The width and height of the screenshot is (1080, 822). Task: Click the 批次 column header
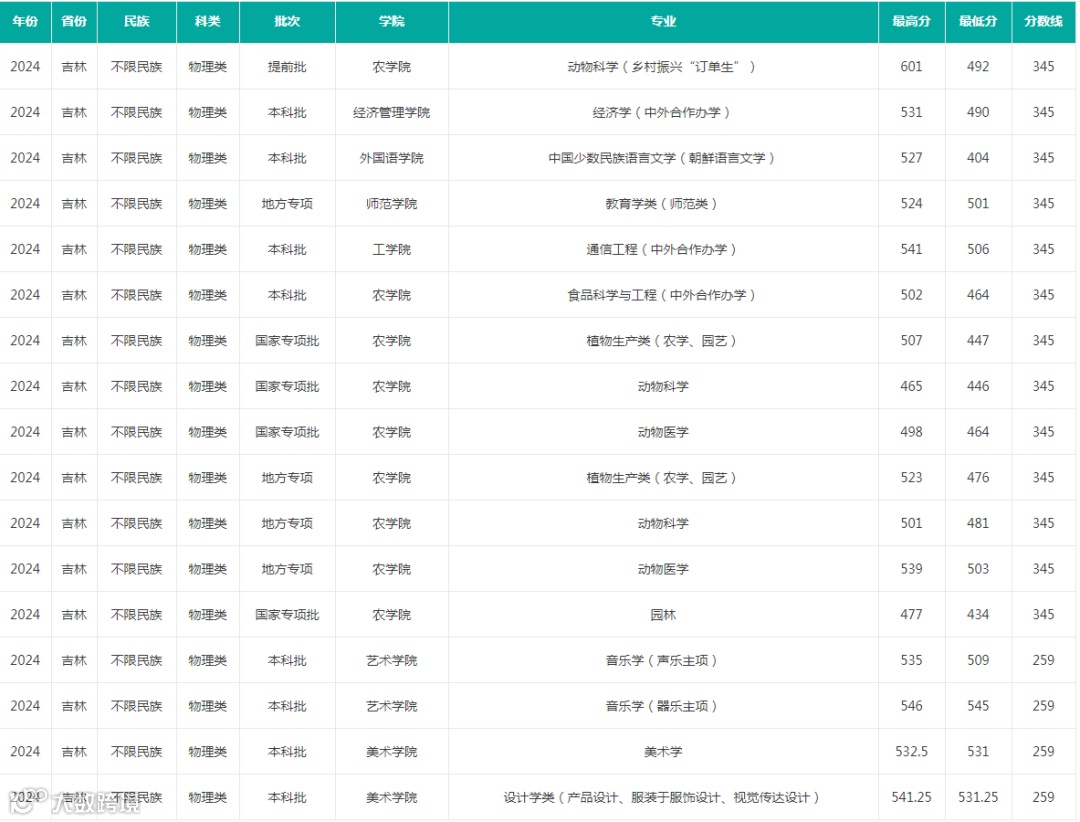click(x=287, y=21)
